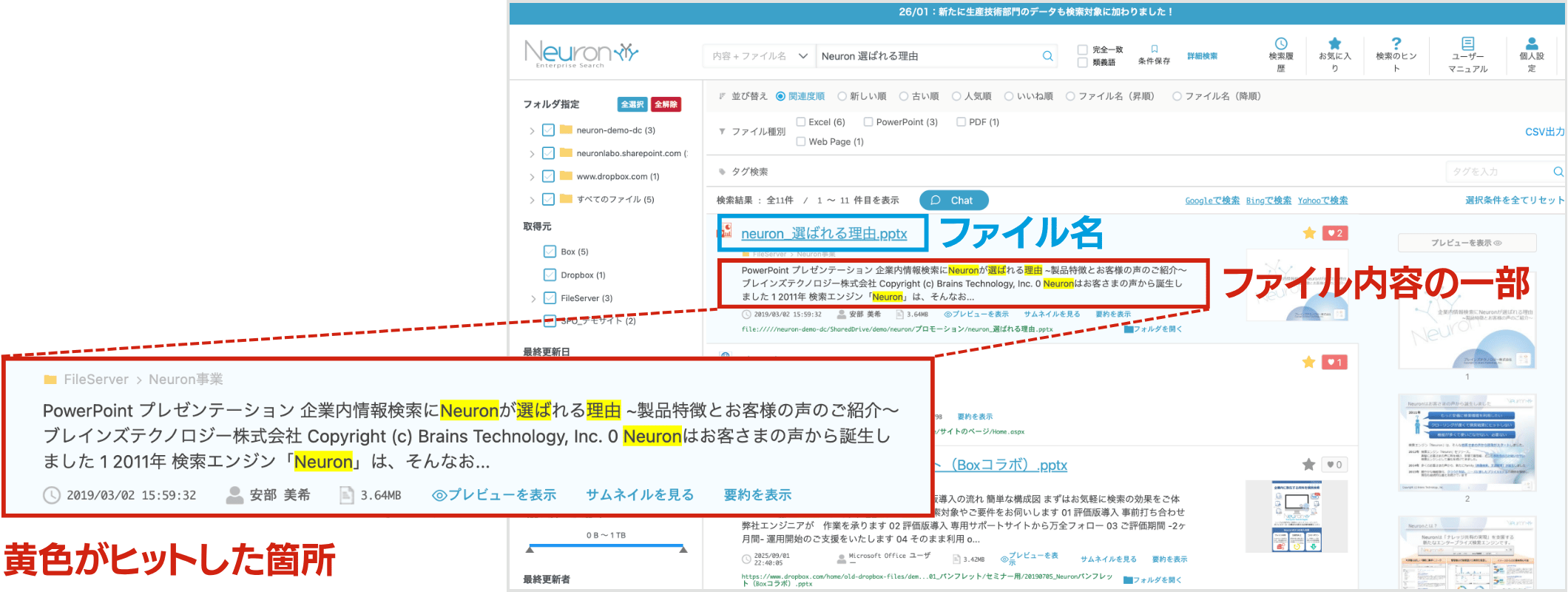Collapse the ファイル種別 filter section
This screenshot has width=1568, height=592.
pos(722,132)
